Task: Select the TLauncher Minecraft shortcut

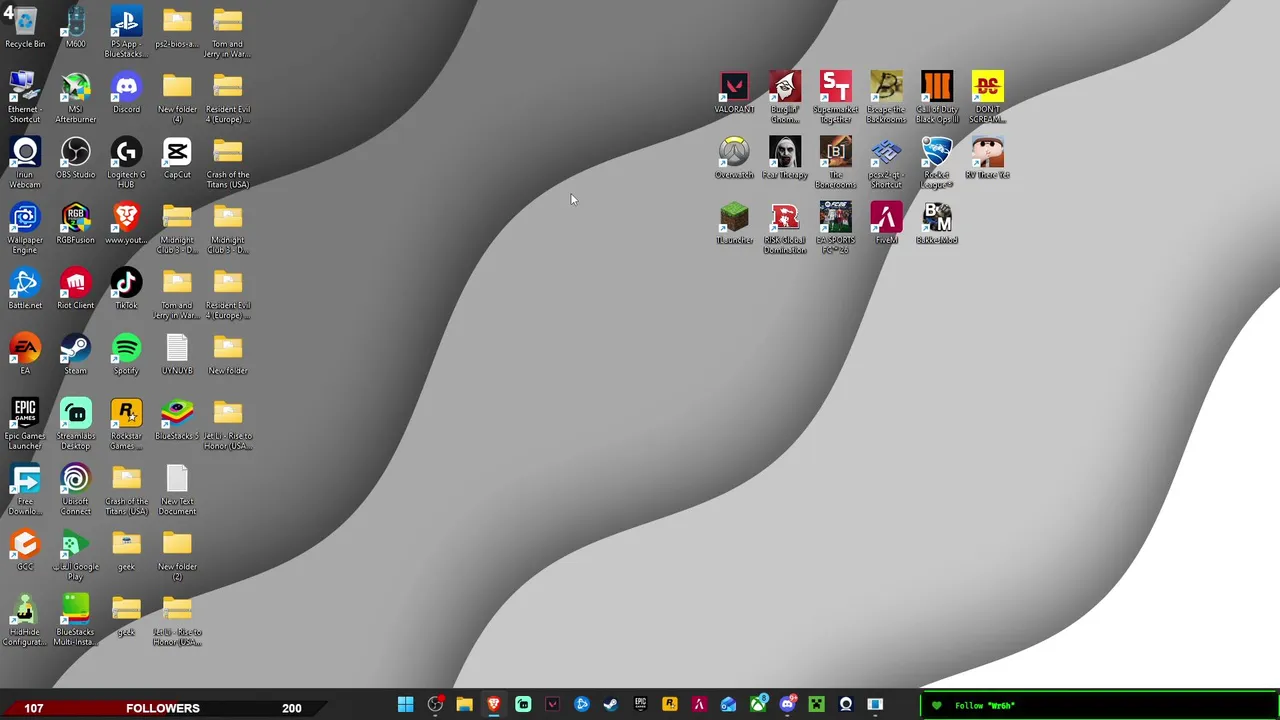Action: pos(734,223)
